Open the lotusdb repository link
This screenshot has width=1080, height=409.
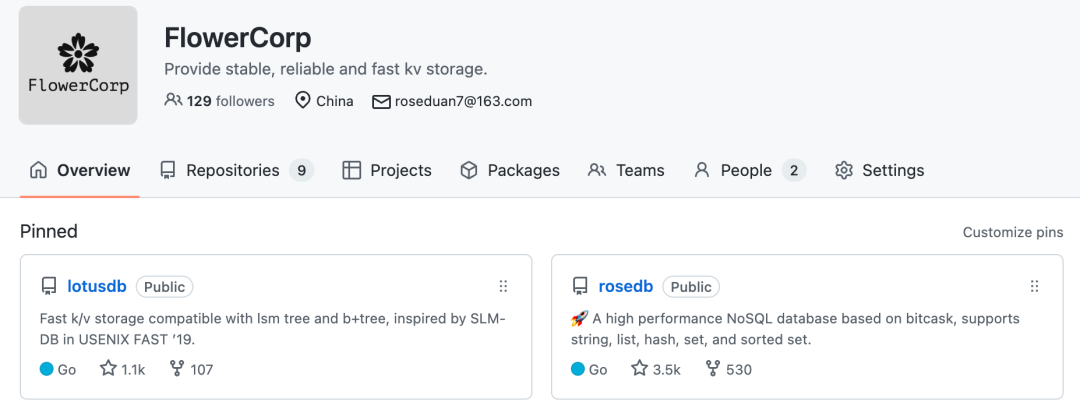97,287
